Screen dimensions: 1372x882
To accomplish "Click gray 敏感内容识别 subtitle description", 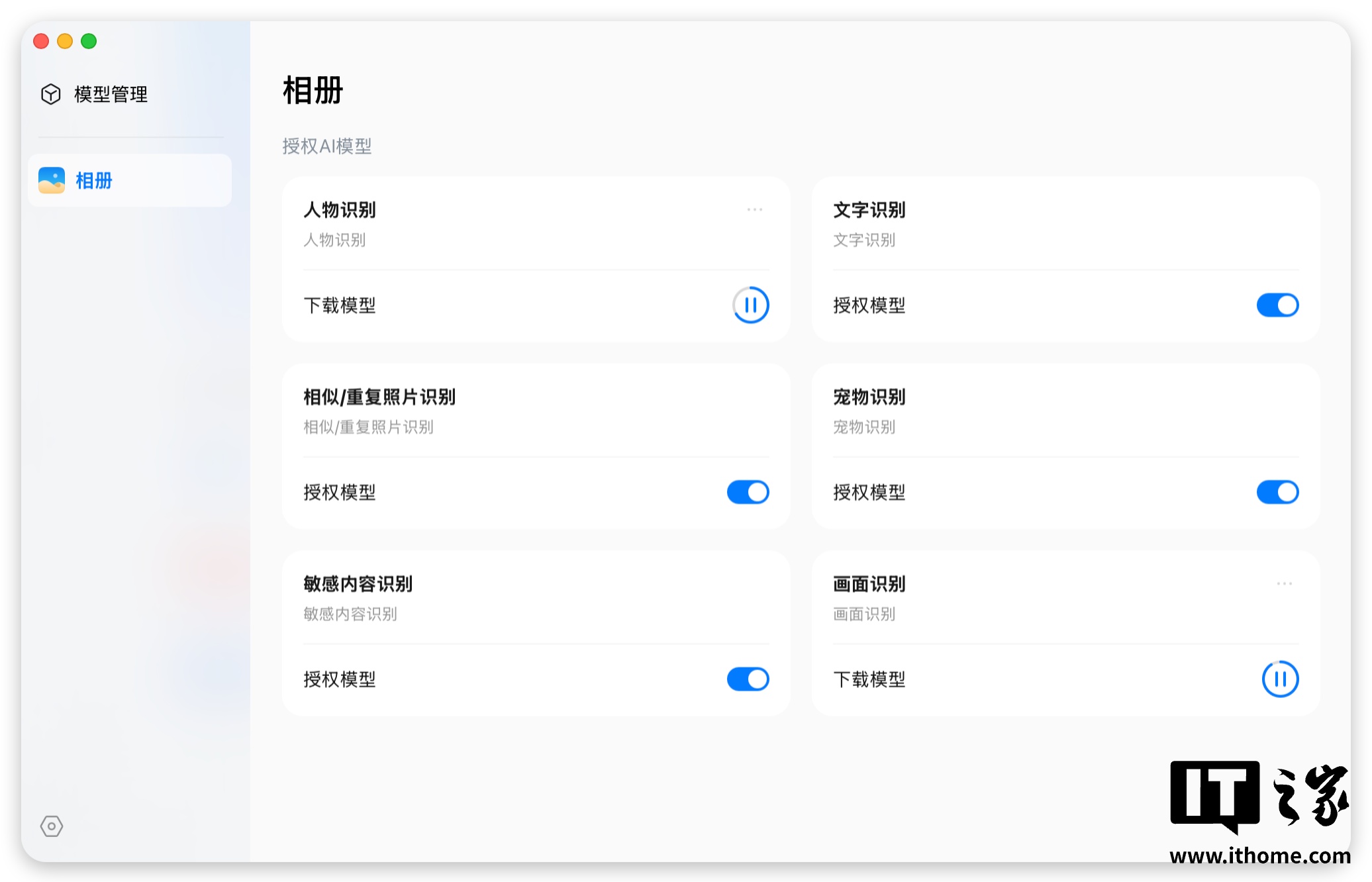I will [350, 613].
